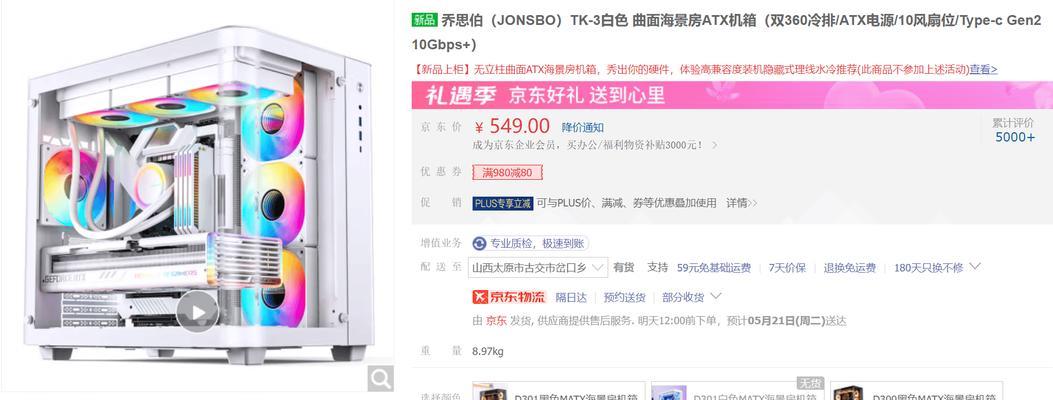Open the 查看> link in red notice
Screen dimensions: 1053x400
click(x=983, y=69)
